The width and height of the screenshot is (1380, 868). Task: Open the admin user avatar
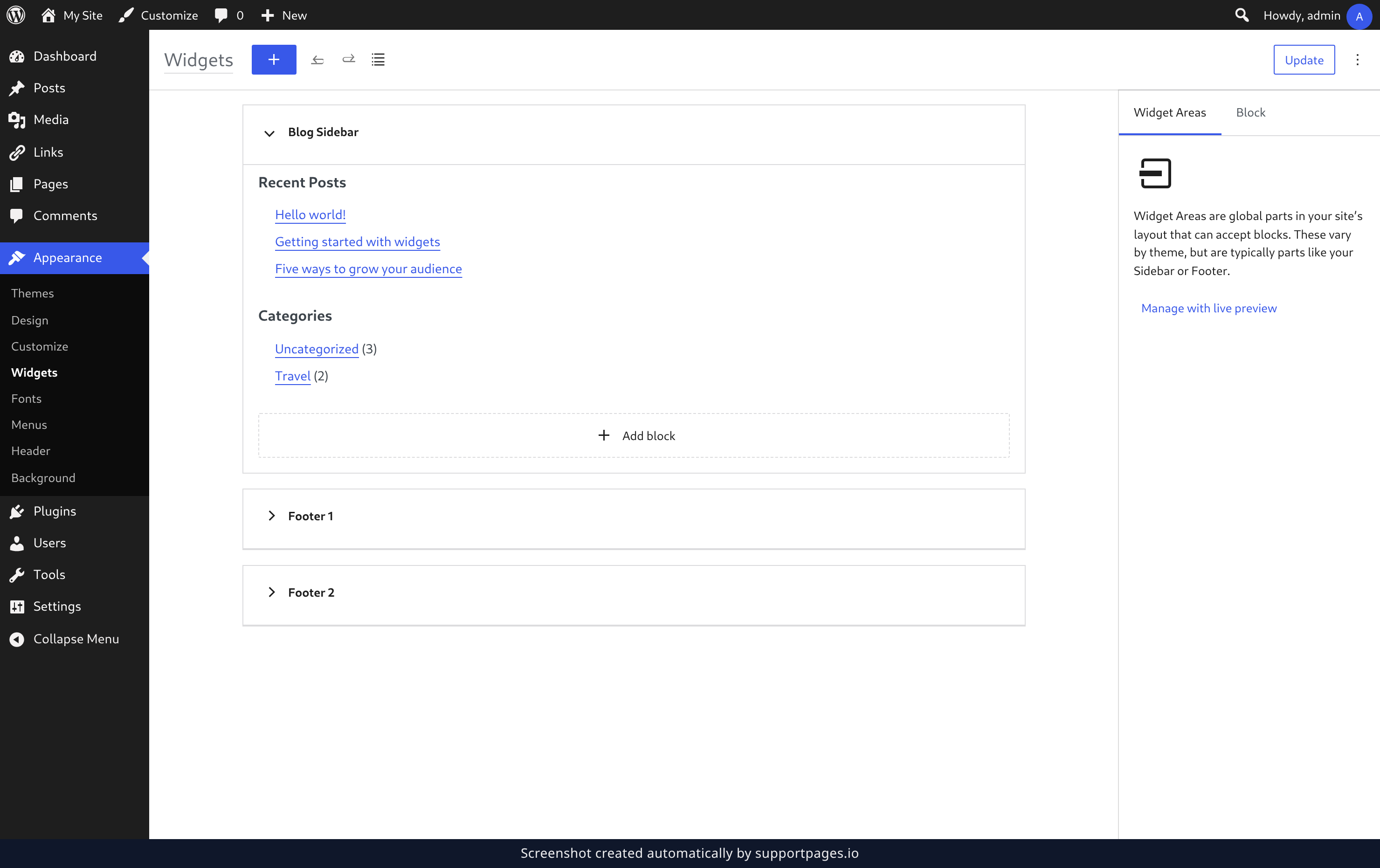coord(1359,16)
